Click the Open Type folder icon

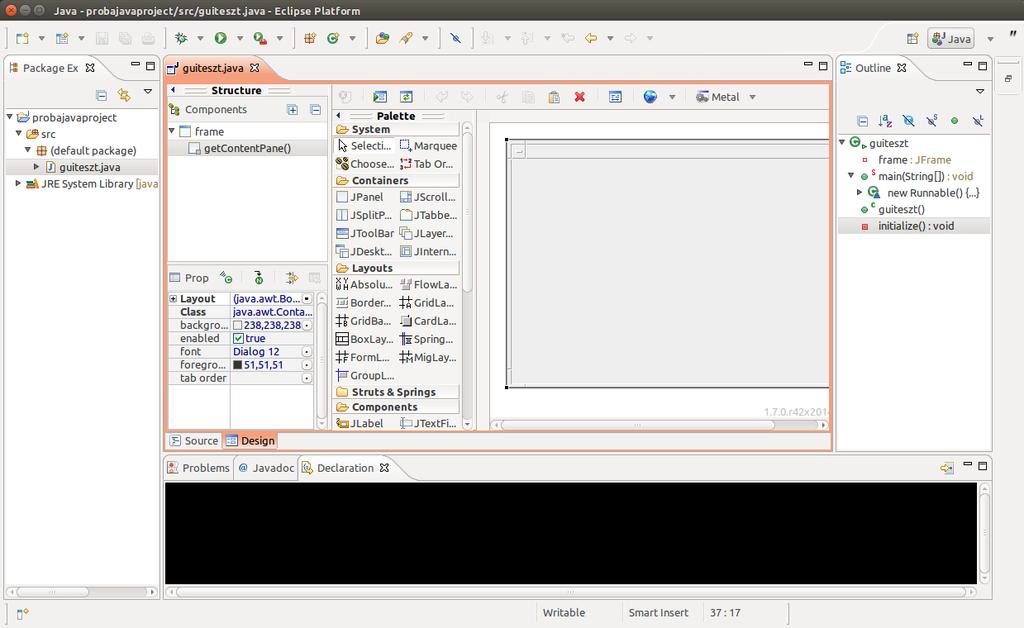coord(383,38)
